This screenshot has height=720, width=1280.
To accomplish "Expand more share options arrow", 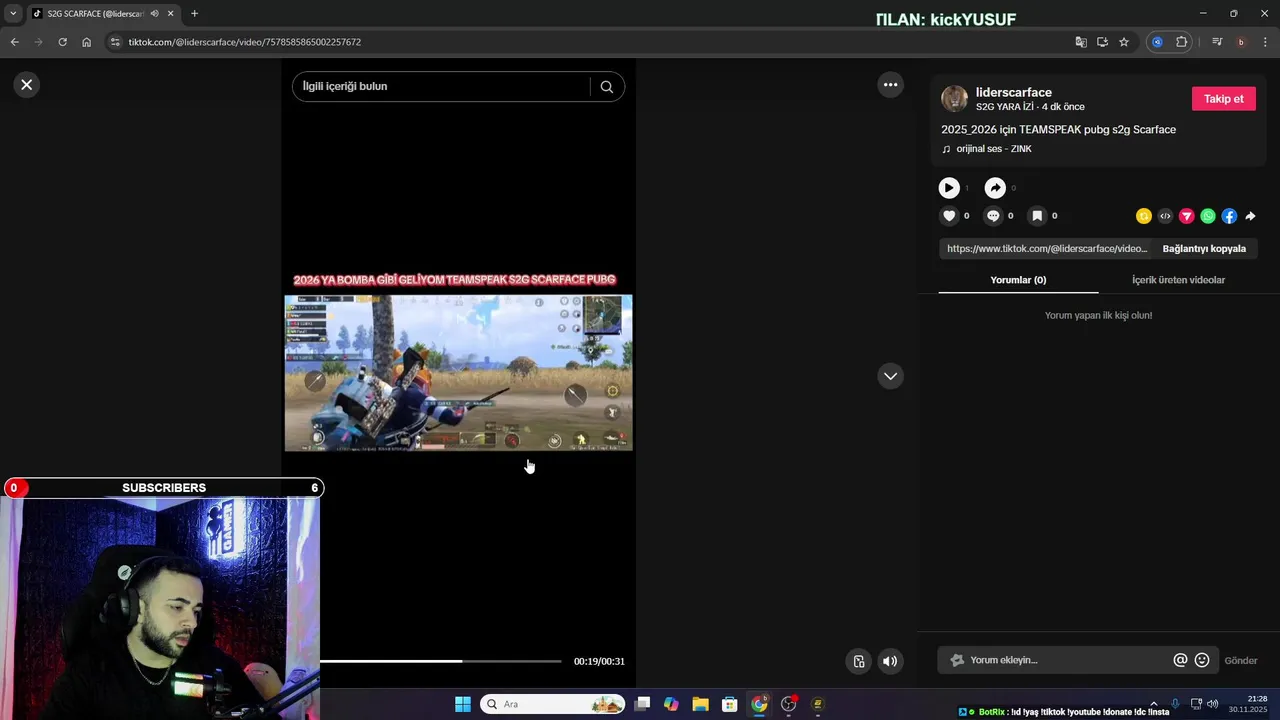I will 1250,216.
